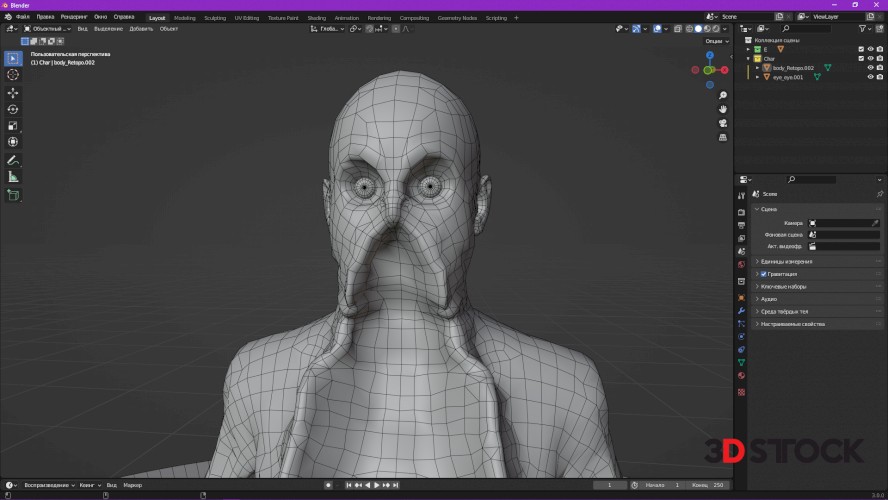888x500 pixels.
Task: Select the Measure tool
Action: point(13,177)
